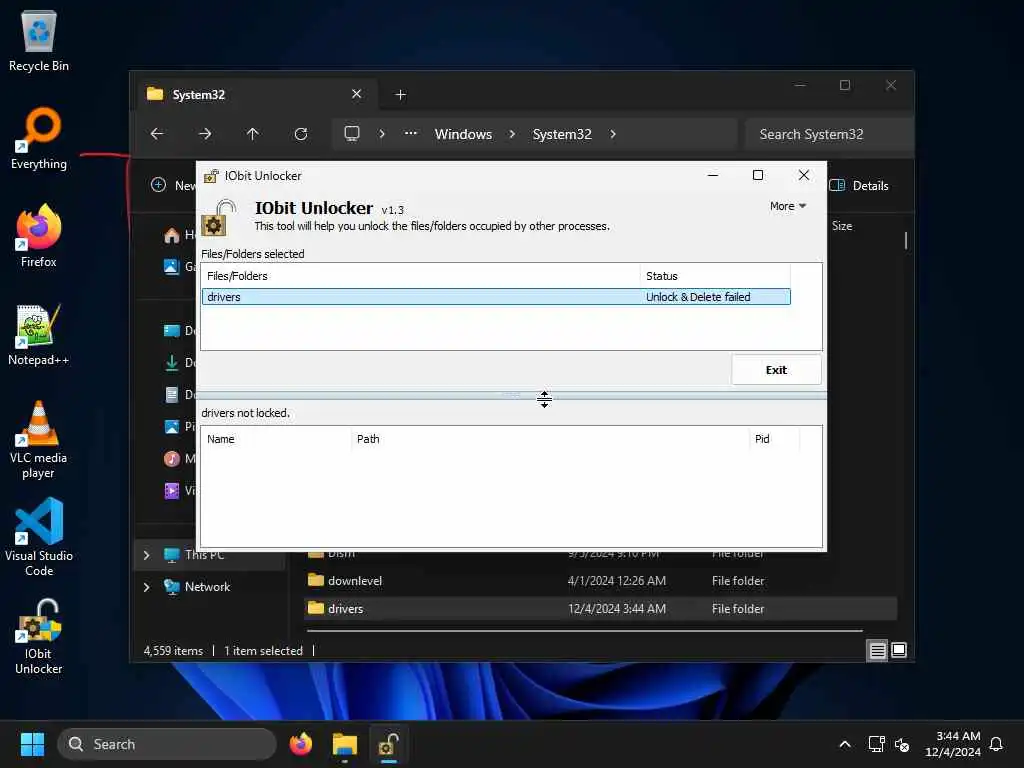Viewport: 1024px width, 768px height.
Task: Close the IObit Unlocker window
Action: 804,175
